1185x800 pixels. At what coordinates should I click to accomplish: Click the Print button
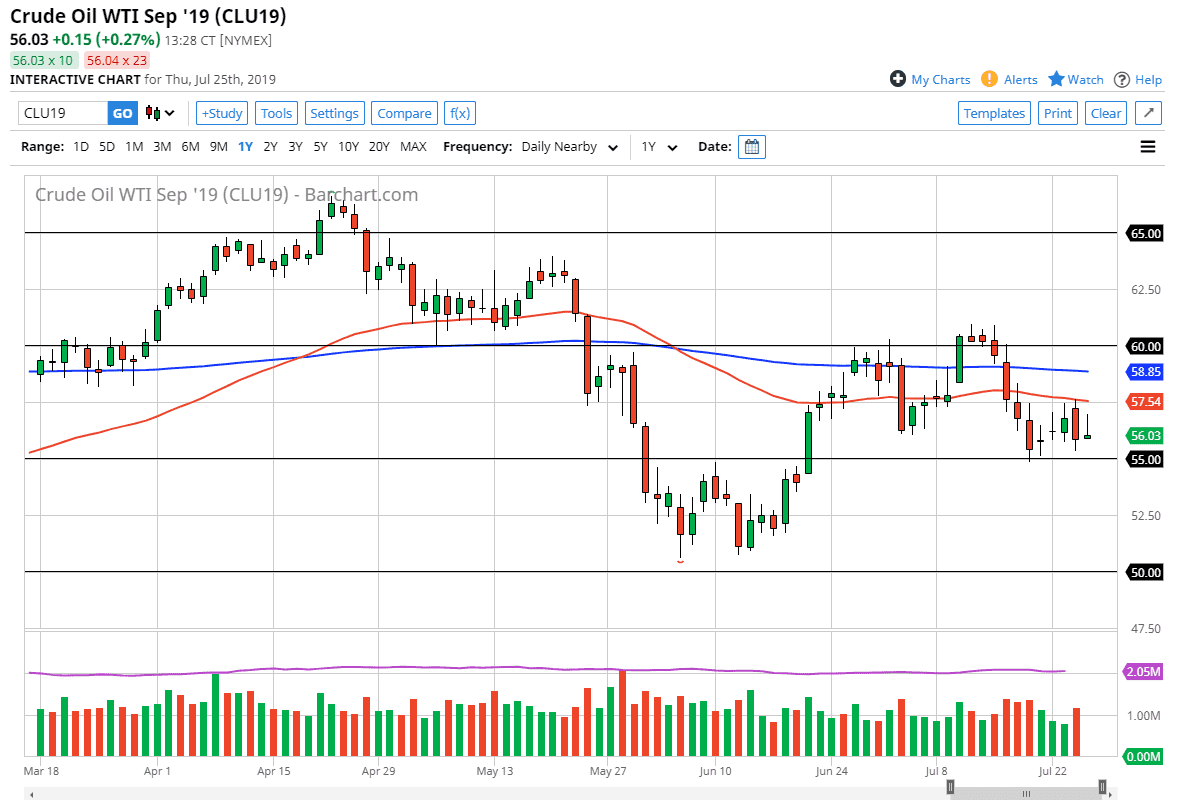pos(1057,113)
